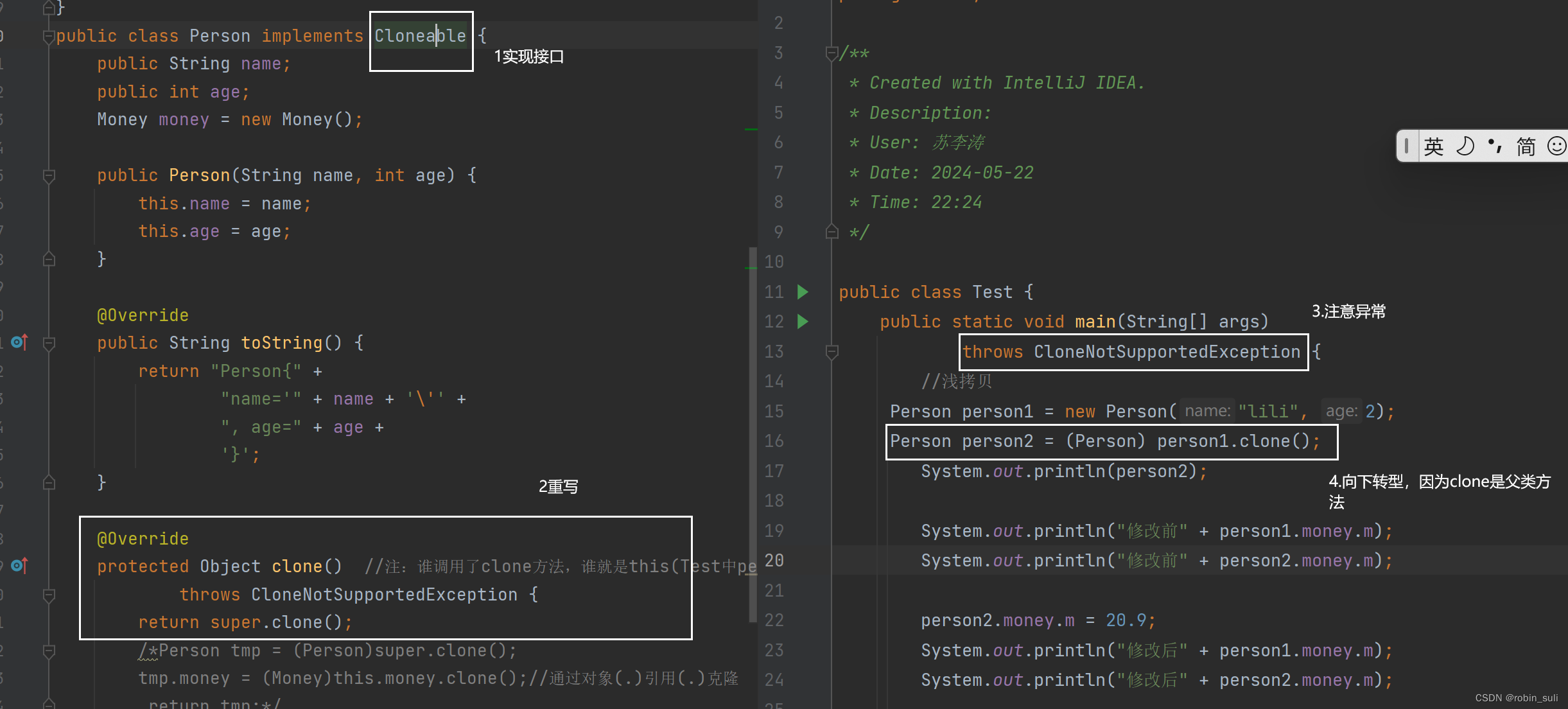Click the "name:" parameter hint in the Person constructor
This screenshot has height=709, width=1568.
point(1207,411)
